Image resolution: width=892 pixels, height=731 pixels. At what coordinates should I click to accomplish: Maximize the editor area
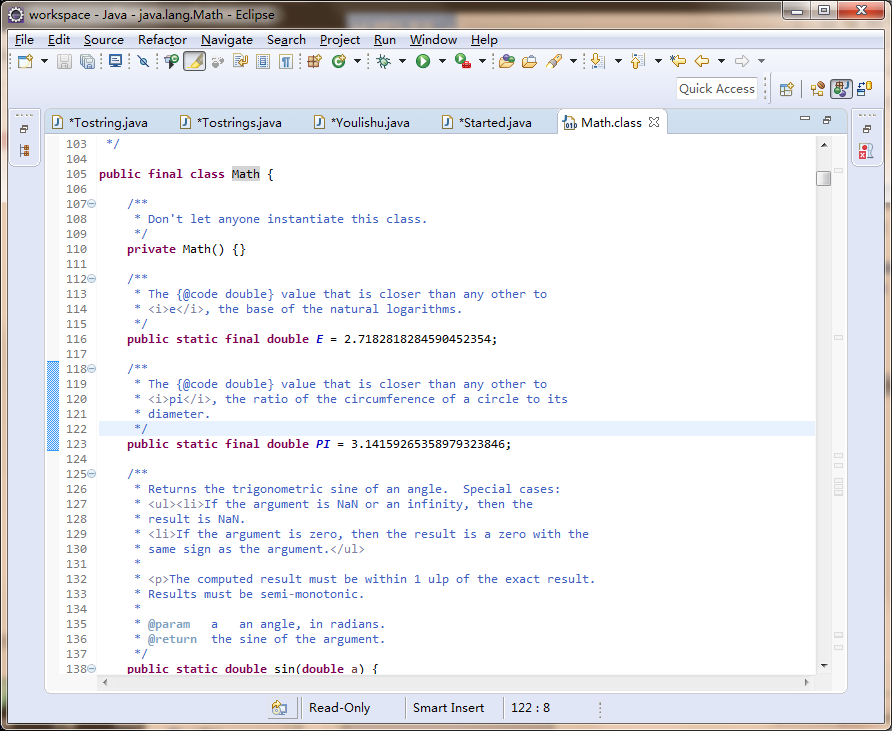click(x=827, y=119)
